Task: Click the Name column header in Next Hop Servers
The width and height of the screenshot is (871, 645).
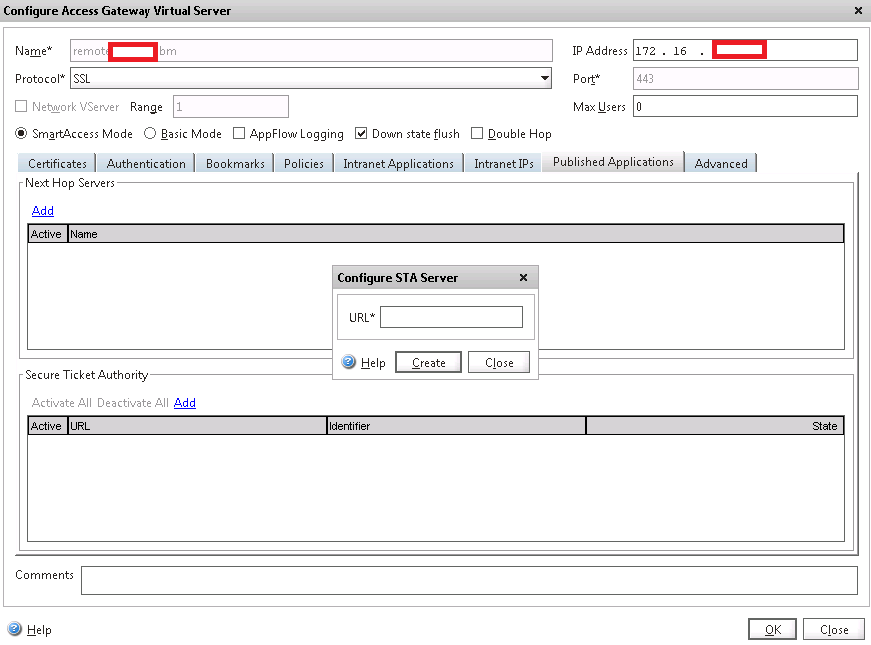Action: point(455,234)
